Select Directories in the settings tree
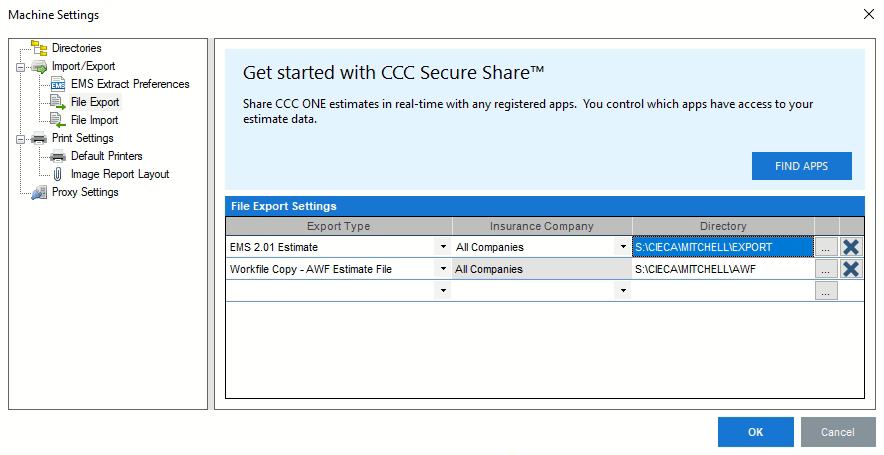This screenshot has width=884, height=455. point(77,48)
